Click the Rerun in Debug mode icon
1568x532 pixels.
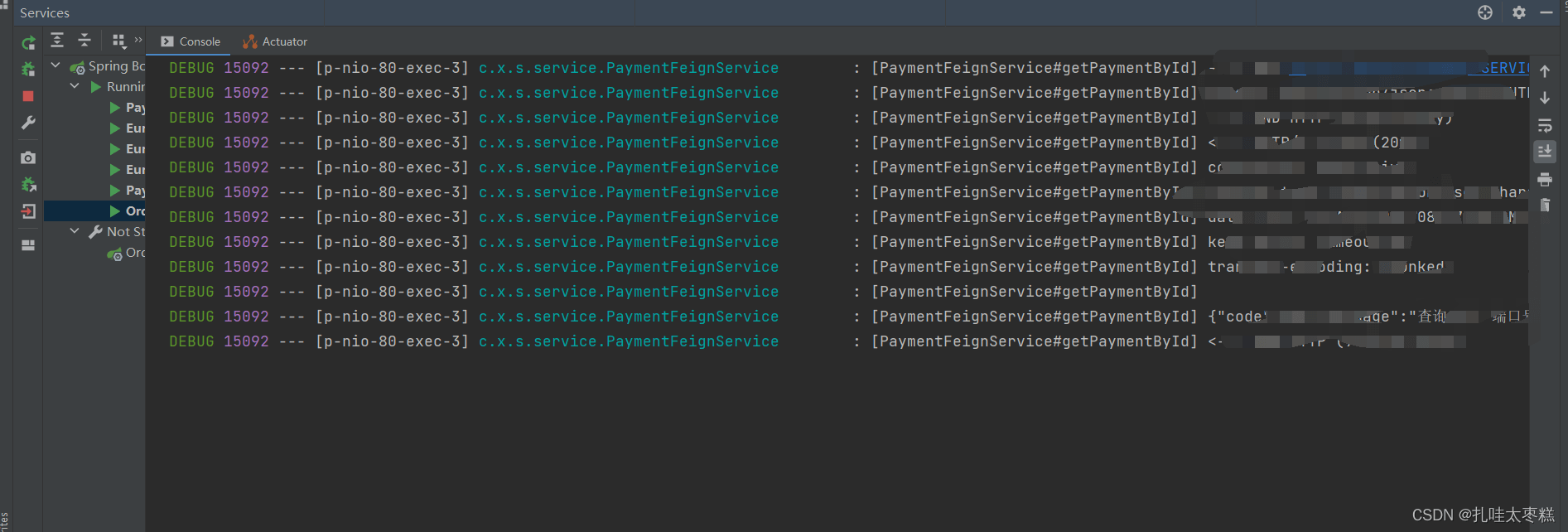coord(28,70)
